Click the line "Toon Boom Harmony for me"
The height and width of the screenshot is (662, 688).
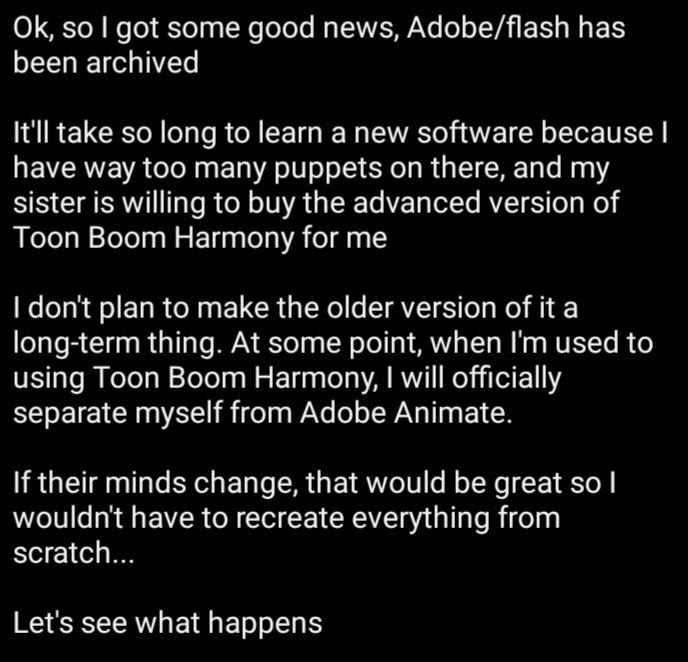[200, 238]
